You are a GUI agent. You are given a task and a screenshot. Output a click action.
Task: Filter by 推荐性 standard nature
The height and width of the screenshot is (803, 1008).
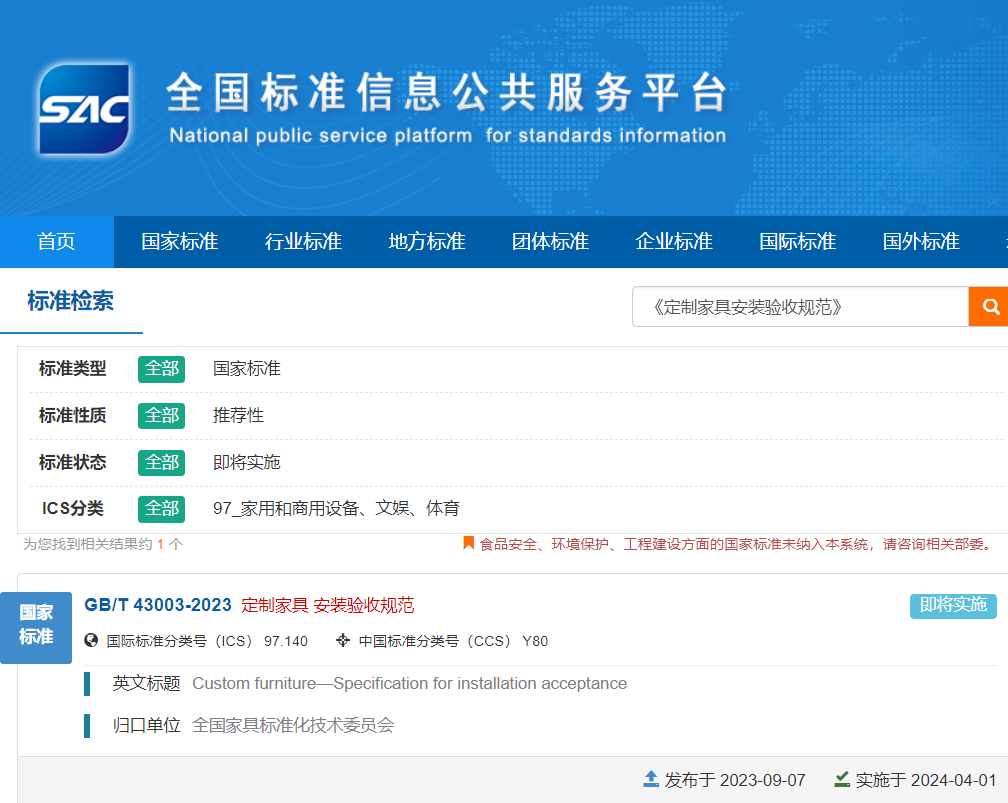(x=238, y=415)
